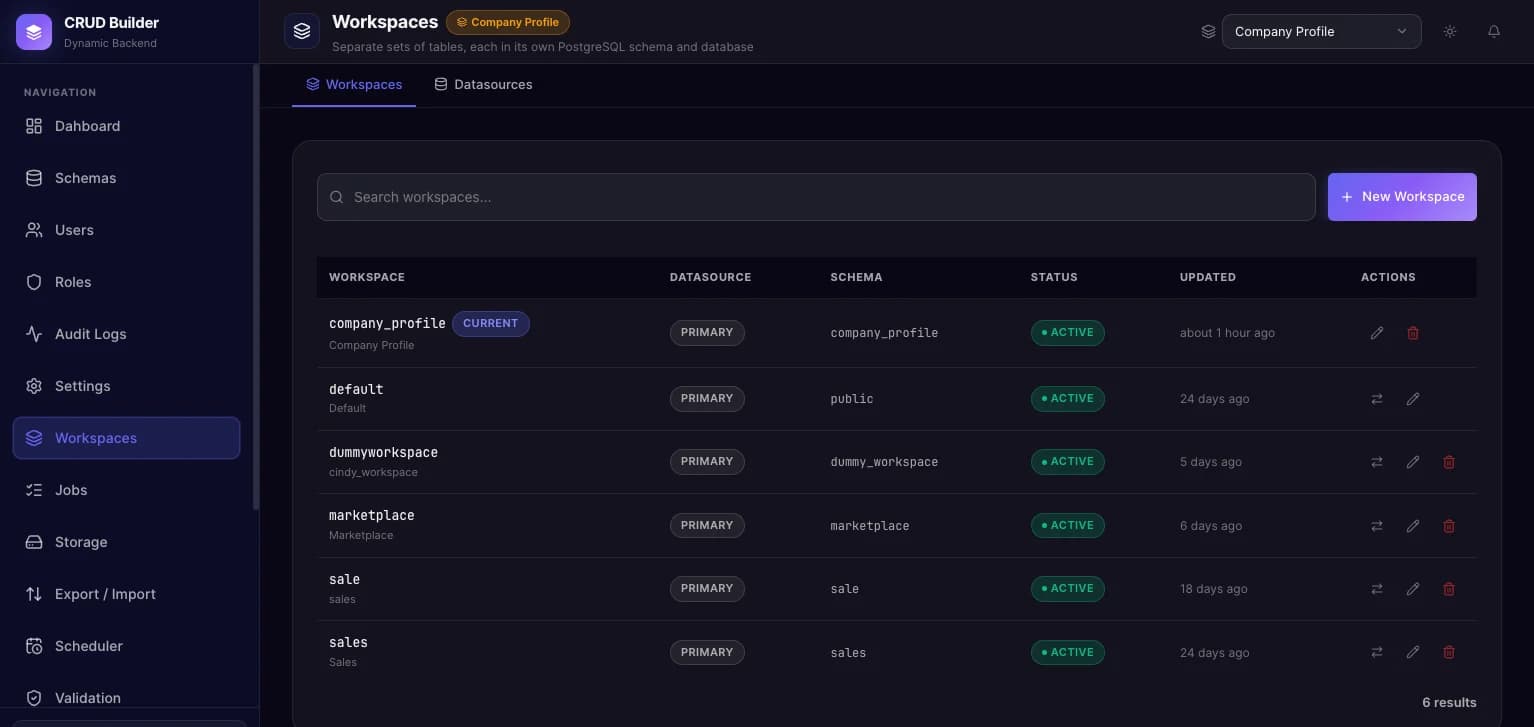Delete the company_profile workspace via trash icon
This screenshot has height=727, width=1534.
tap(1413, 333)
